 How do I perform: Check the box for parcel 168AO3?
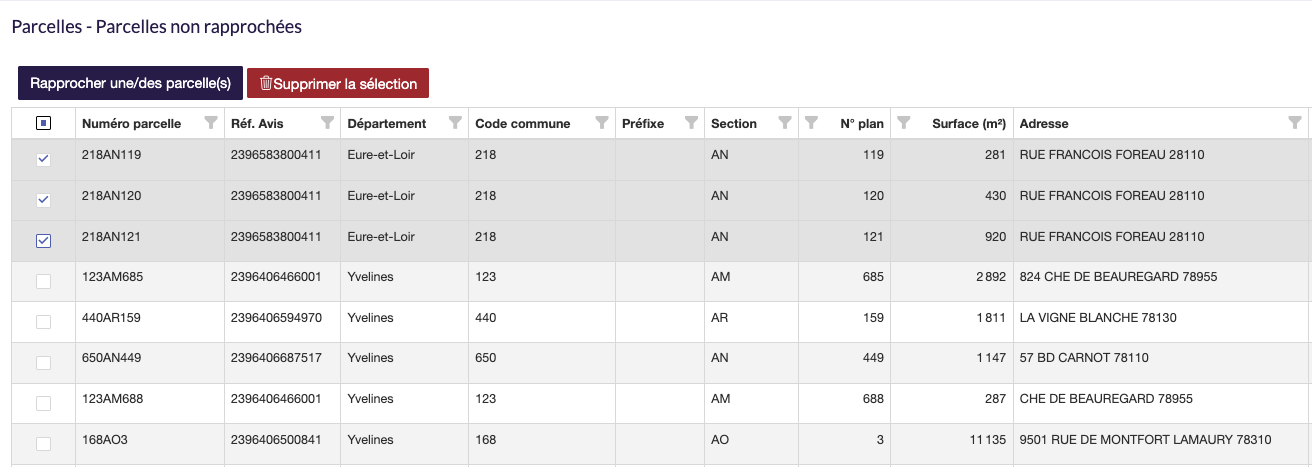click(x=43, y=443)
